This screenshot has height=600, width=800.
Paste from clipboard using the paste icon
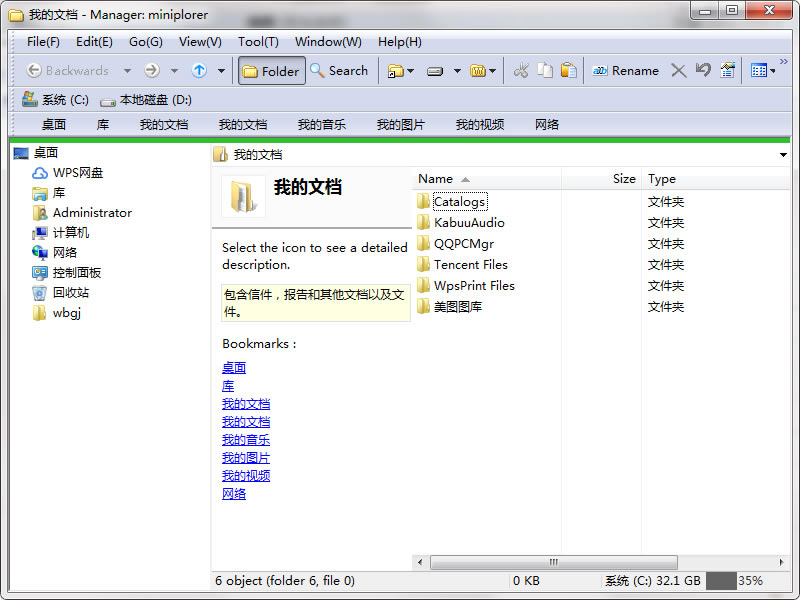(566, 70)
